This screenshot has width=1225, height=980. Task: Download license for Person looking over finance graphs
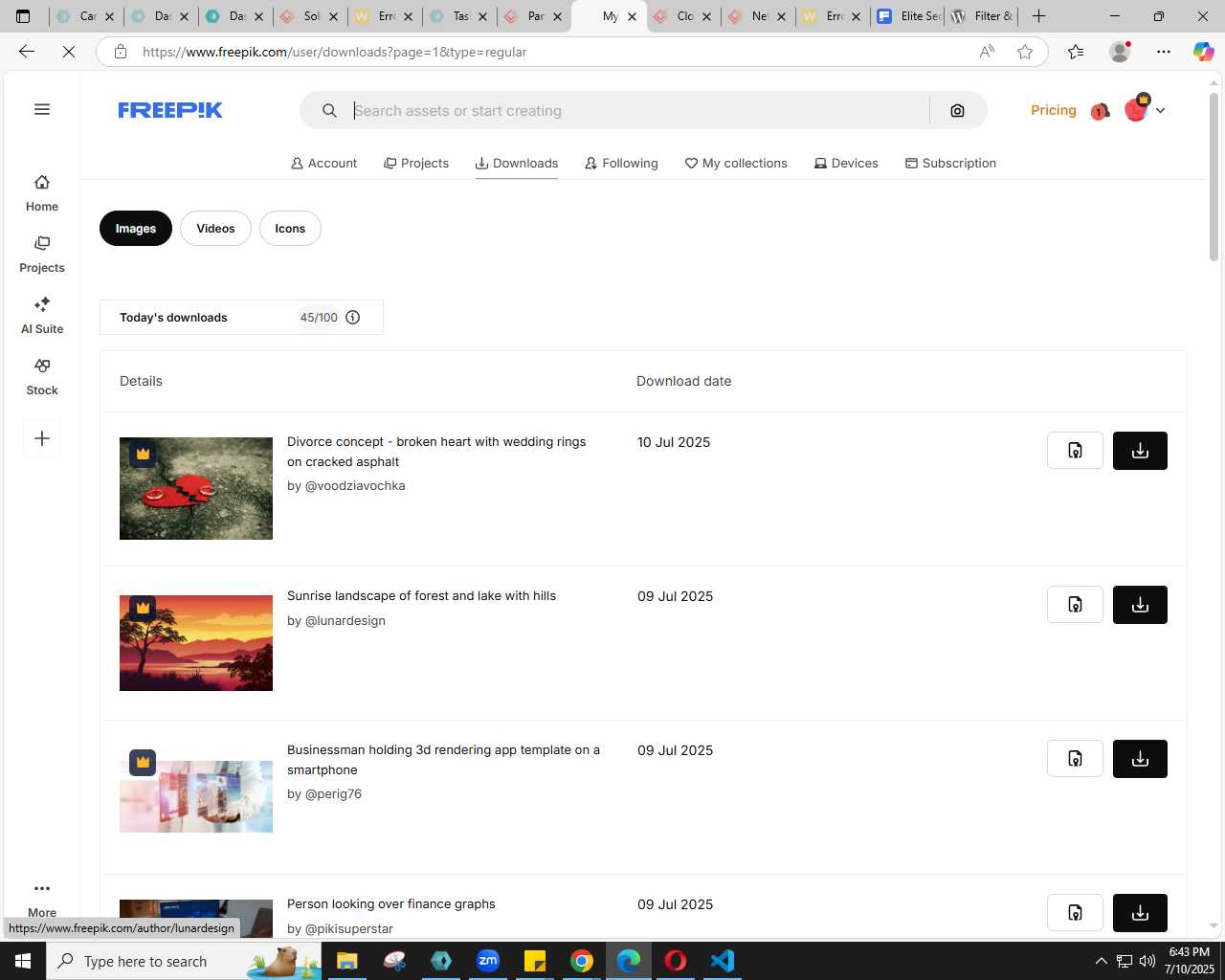pyautogui.click(x=1075, y=913)
